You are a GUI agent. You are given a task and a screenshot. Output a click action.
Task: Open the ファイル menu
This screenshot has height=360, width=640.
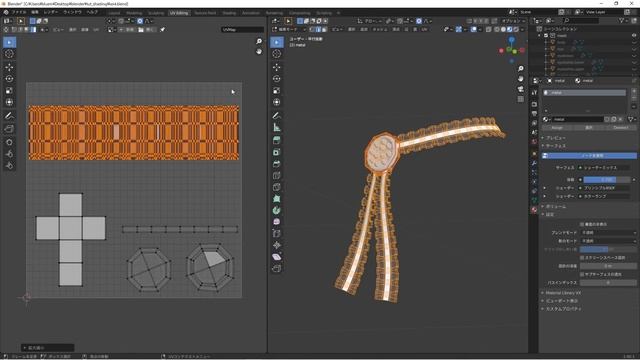[19, 12]
